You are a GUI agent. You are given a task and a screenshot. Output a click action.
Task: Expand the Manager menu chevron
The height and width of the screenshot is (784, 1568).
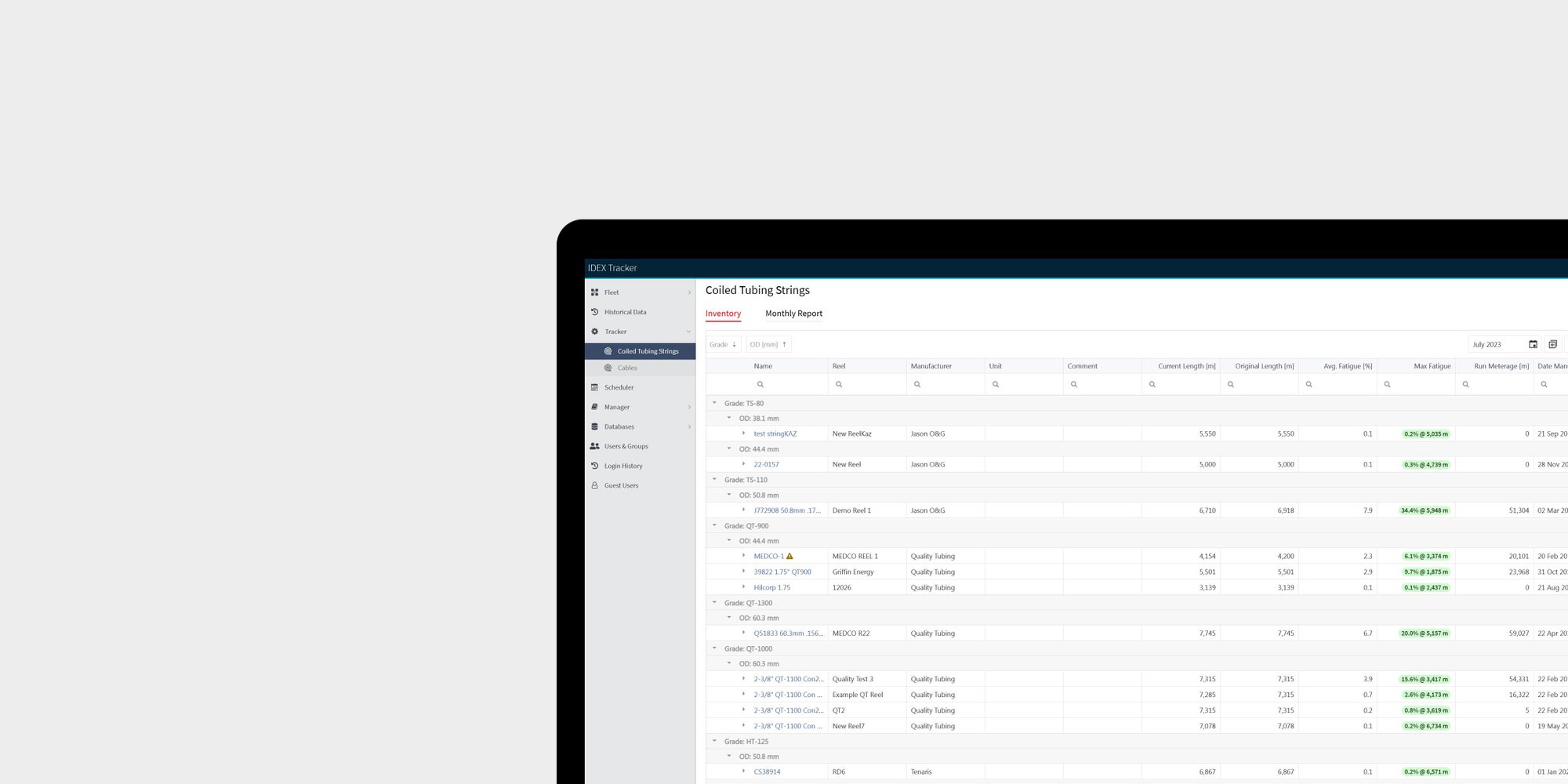[x=689, y=407]
